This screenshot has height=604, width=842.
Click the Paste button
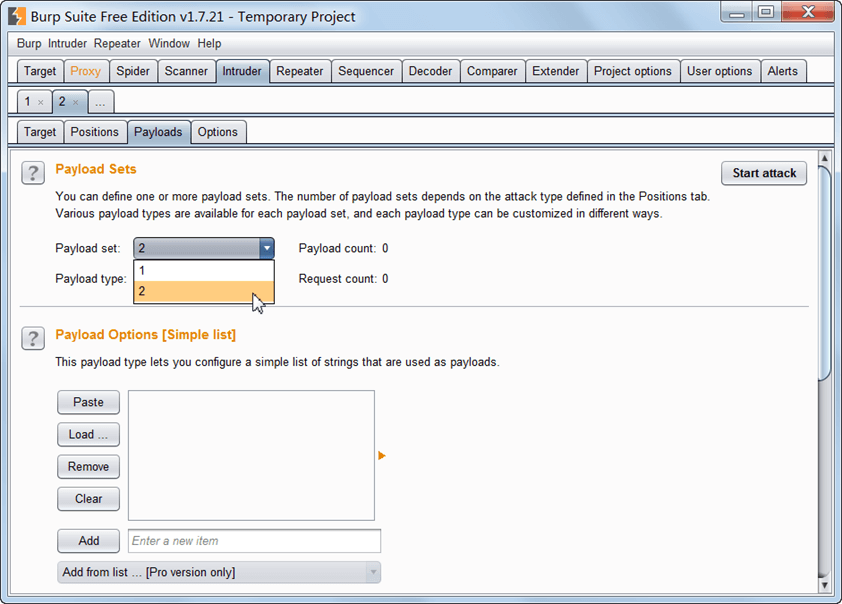[89, 402]
